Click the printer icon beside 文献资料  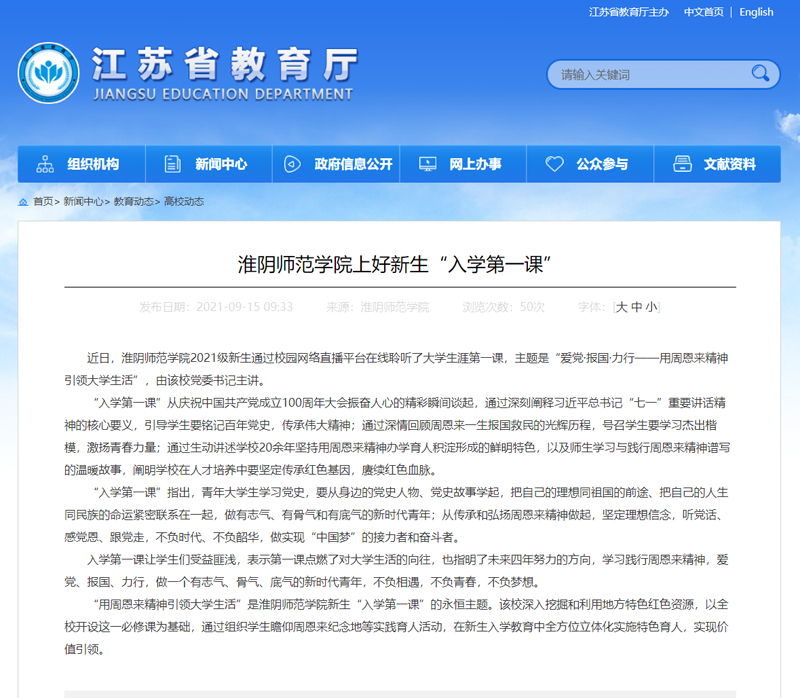[x=682, y=164]
